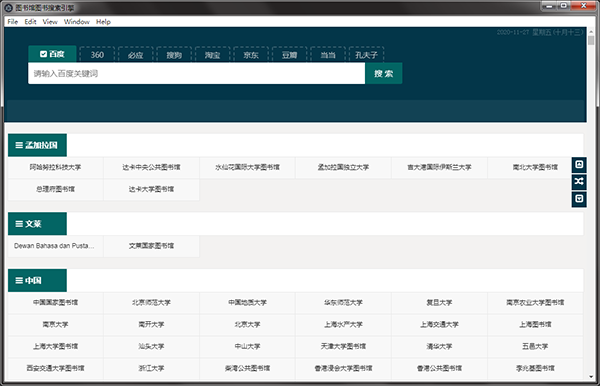Open 达卡大学图书馆 link

[152, 189]
